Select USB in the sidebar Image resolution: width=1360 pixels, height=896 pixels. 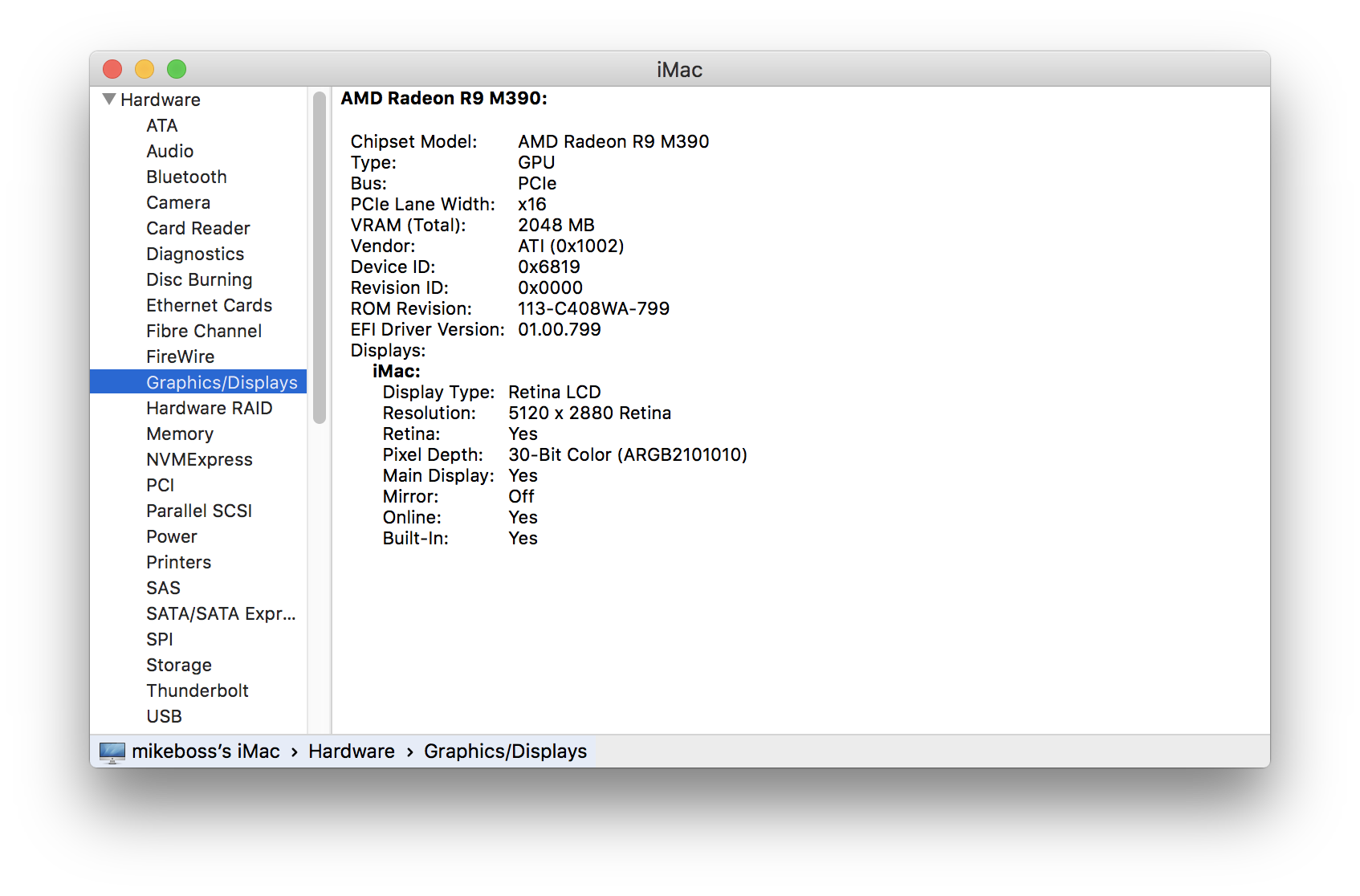click(165, 716)
